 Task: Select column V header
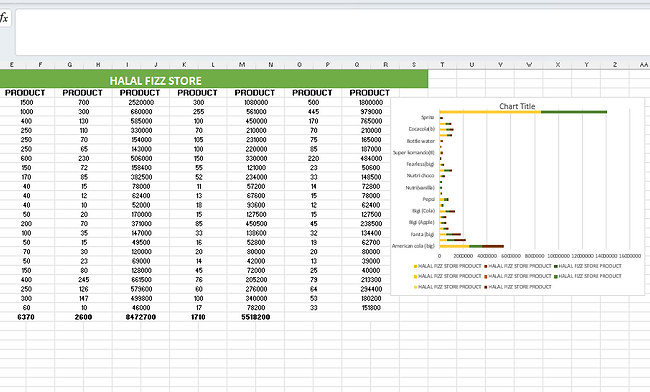point(500,65)
